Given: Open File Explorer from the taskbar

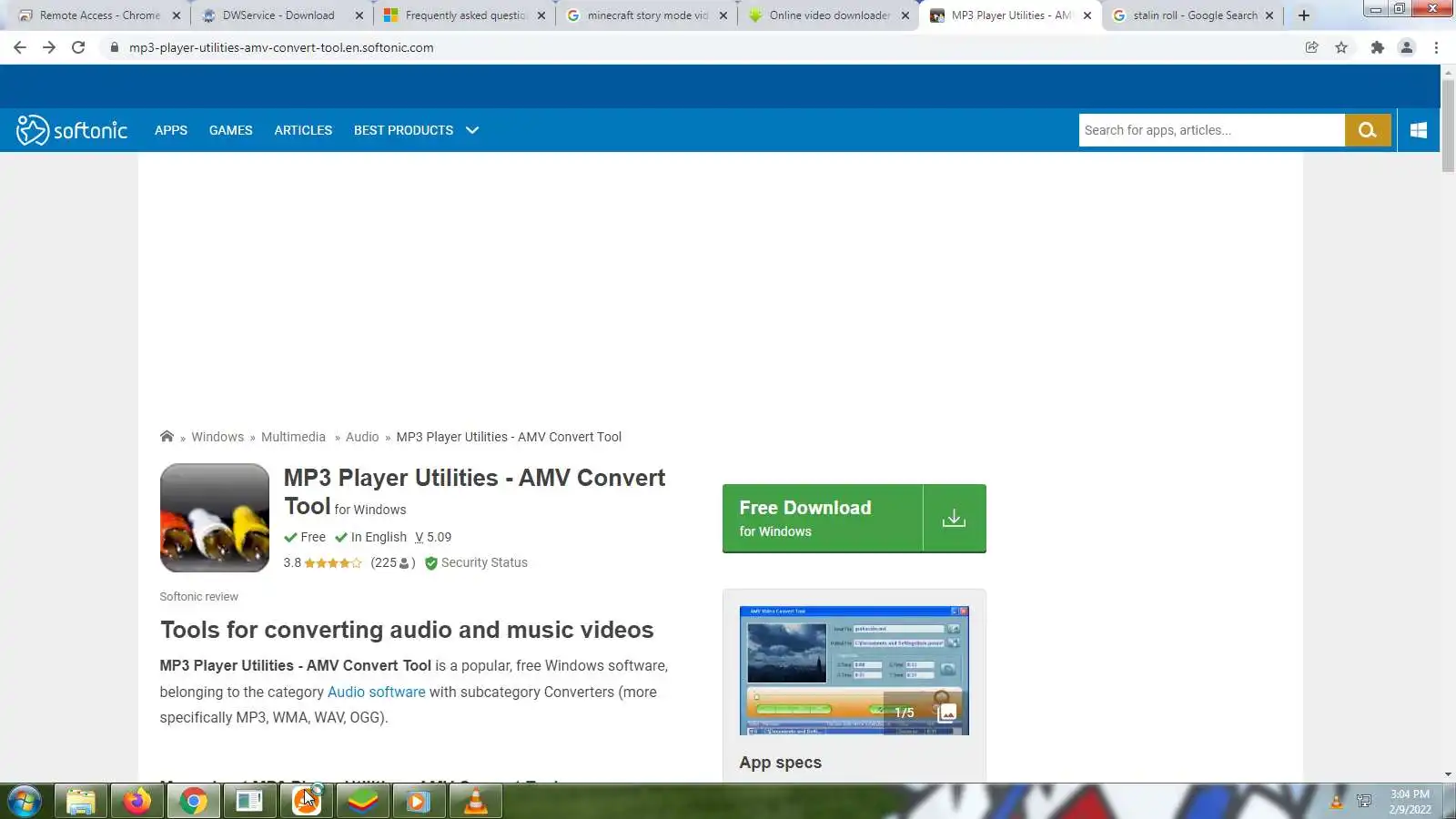Looking at the screenshot, I should tap(81, 802).
